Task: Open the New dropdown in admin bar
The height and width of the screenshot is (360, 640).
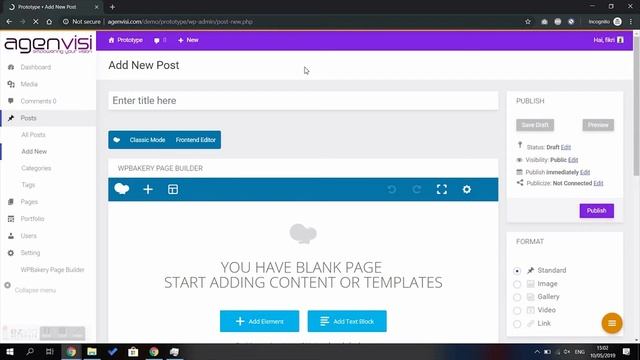Action: tap(188, 40)
